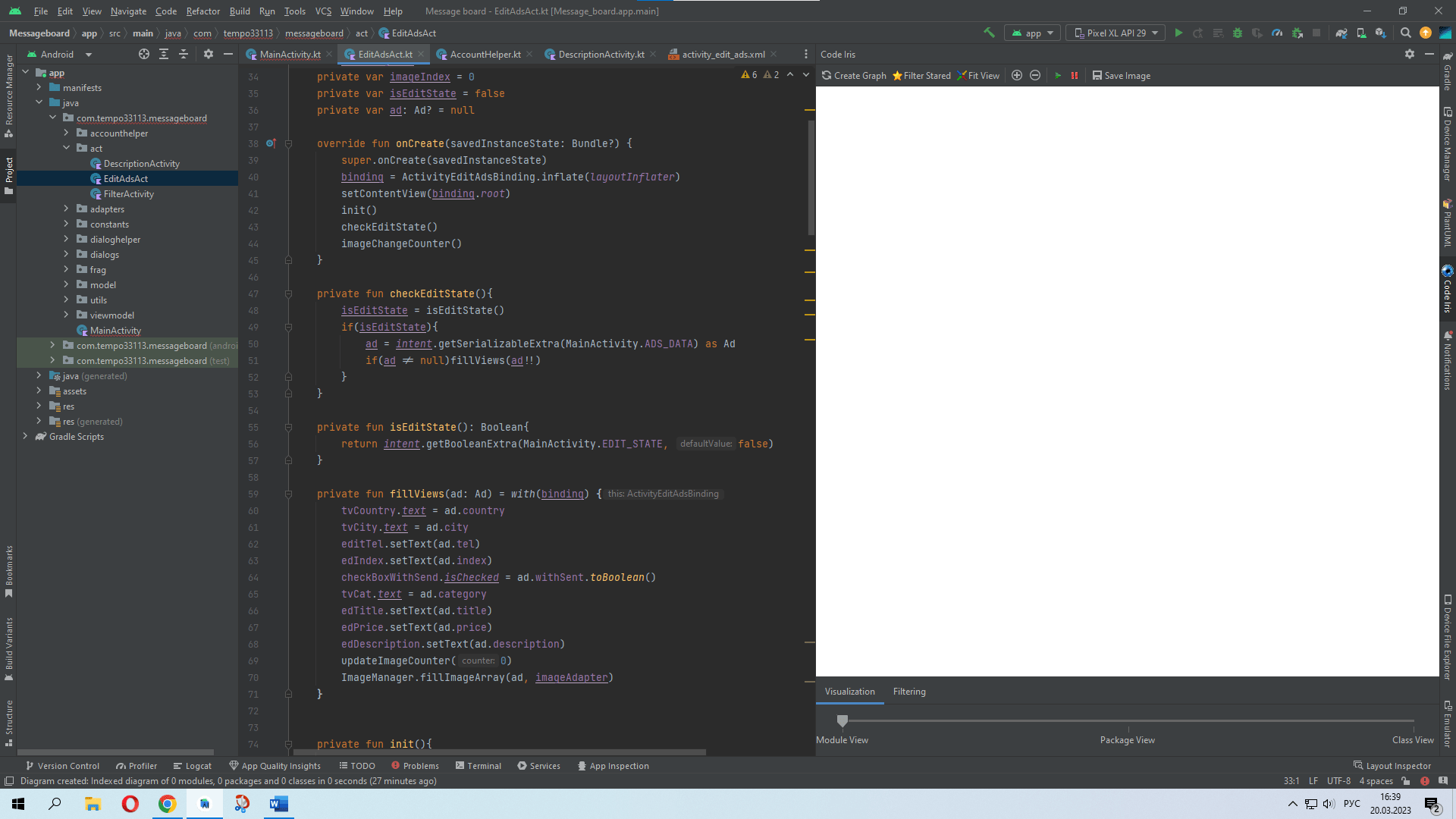Screen dimensions: 1456x819
Task: Collapse the MainActivity.kt editor tab's fold at line 38
Action: tap(289, 143)
